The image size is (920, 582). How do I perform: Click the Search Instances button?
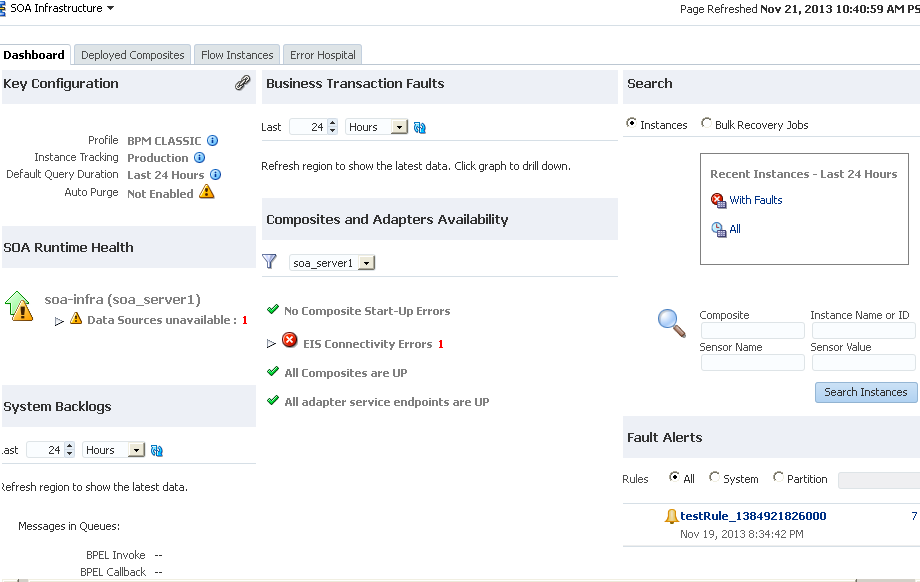[866, 392]
